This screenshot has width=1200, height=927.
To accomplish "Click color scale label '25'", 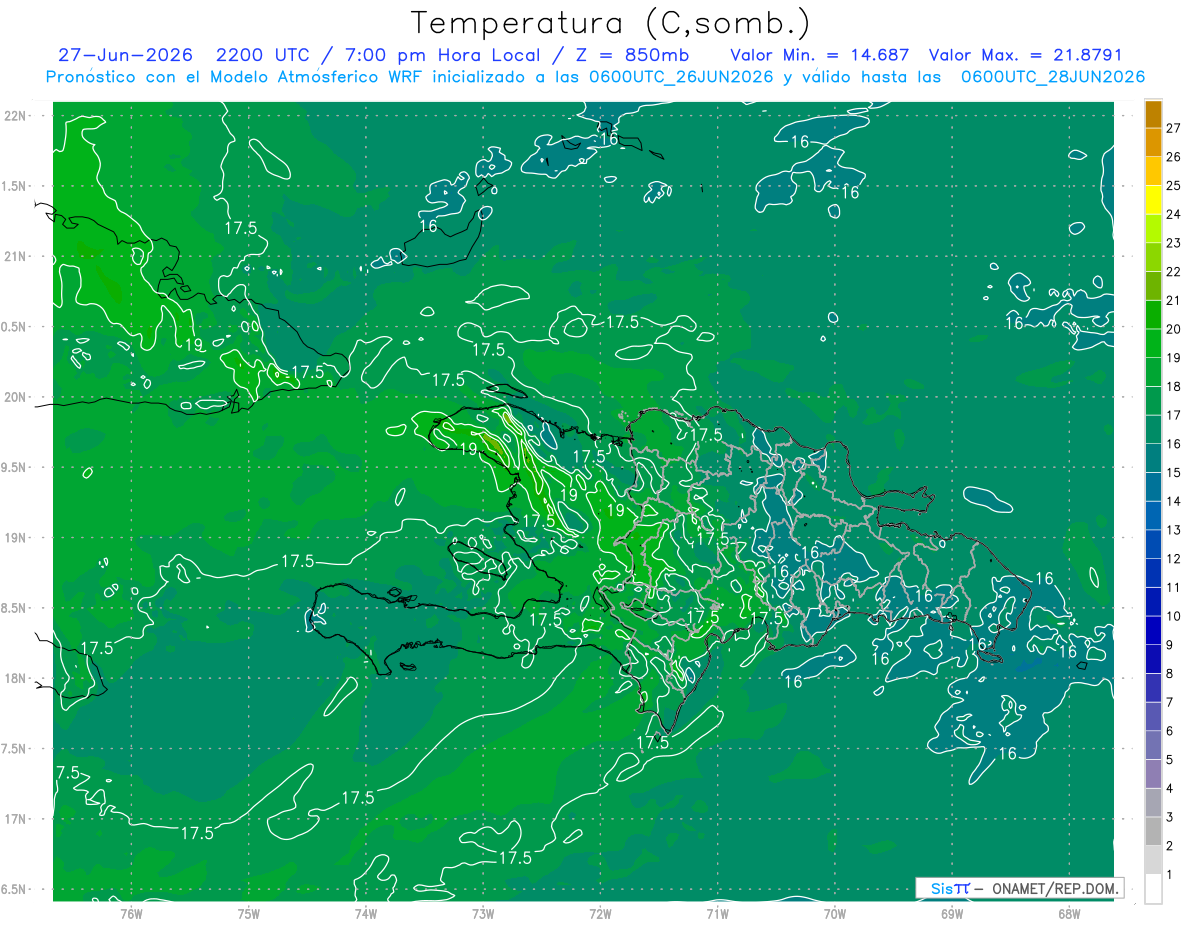I will pyautogui.click(x=1174, y=185).
